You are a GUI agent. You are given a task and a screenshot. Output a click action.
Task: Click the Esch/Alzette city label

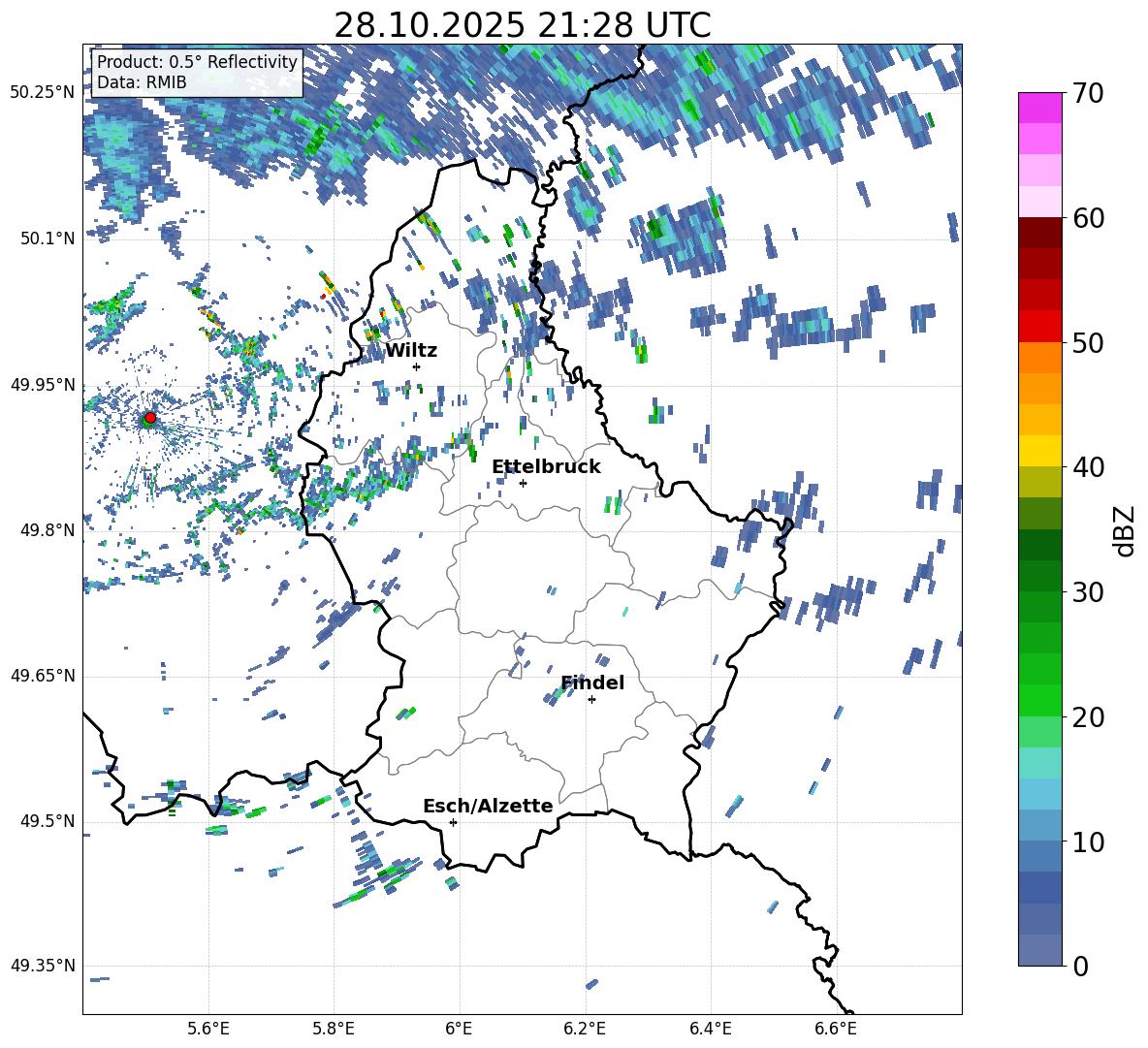pos(488,806)
